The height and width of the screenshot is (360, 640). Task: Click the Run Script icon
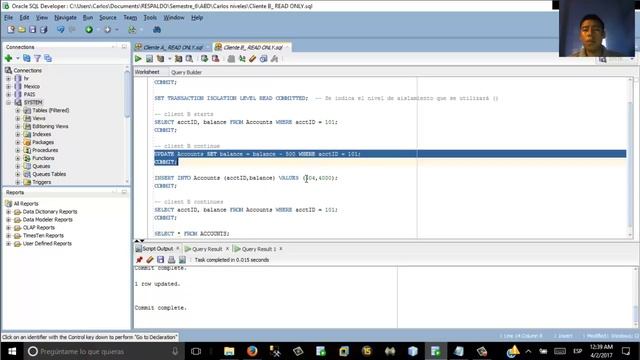[149, 59]
